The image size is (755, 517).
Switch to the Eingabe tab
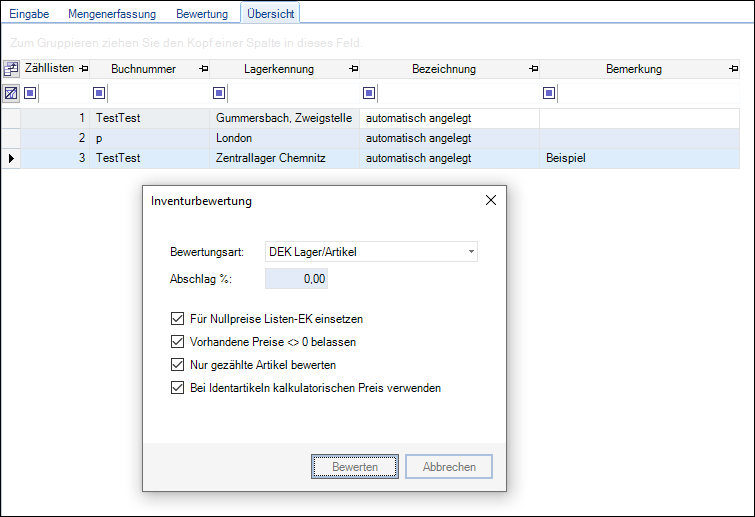point(30,14)
